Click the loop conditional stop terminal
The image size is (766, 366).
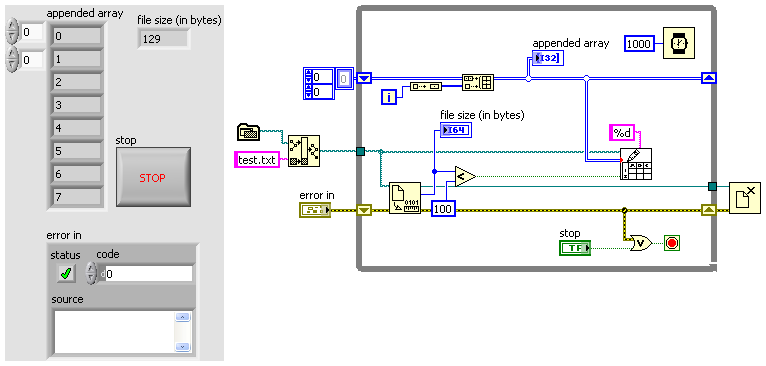click(672, 243)
